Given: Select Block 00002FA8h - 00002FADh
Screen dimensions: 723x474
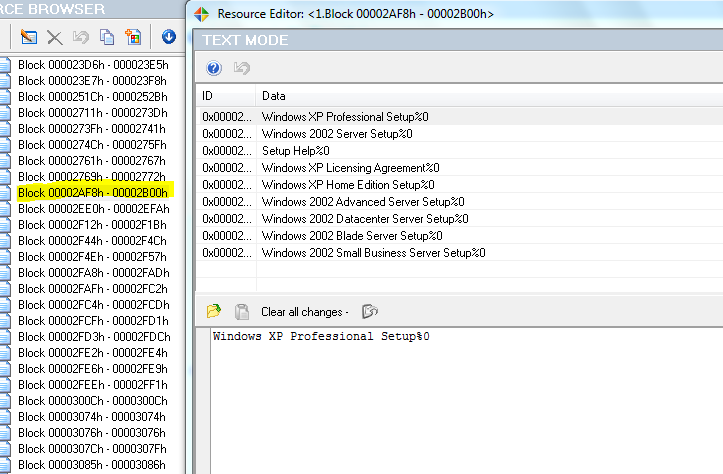Looking at the screenshot, I should [94, 273].
